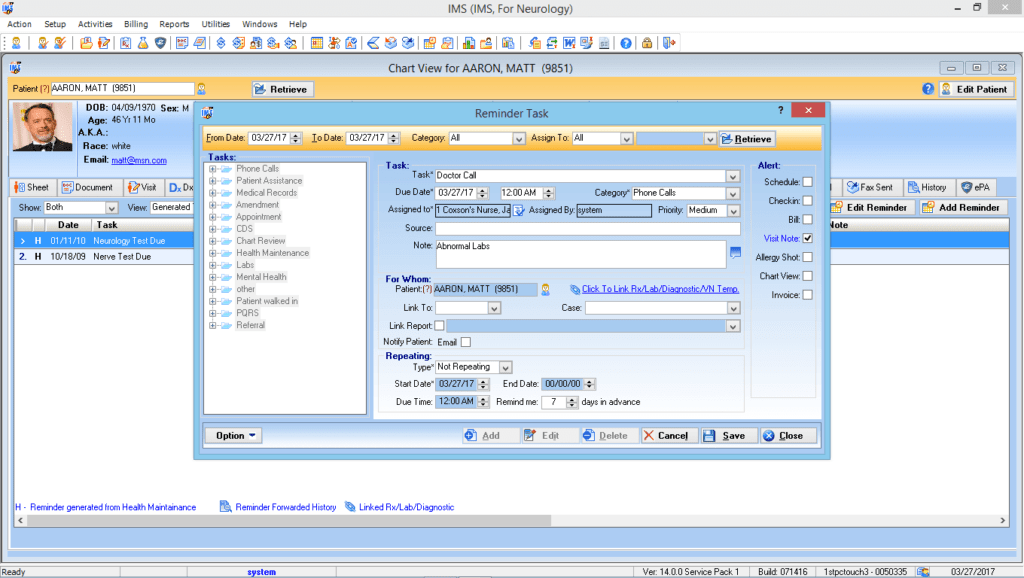Screen dimensions: 1024x578
Task: Click a dollar-sign billing icon on the toolbar
Action: click(x=221, y=43)
